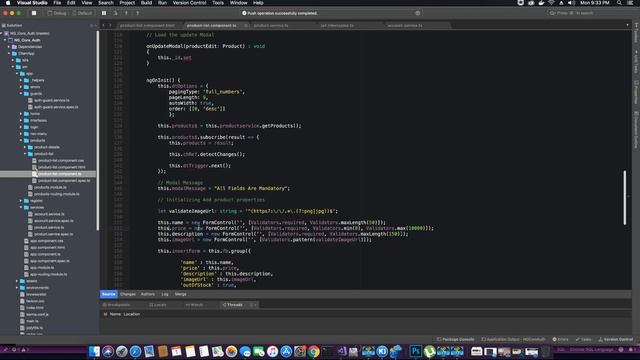Click the Step Over debug icon

pyautogui.click(x=116, y=13)
